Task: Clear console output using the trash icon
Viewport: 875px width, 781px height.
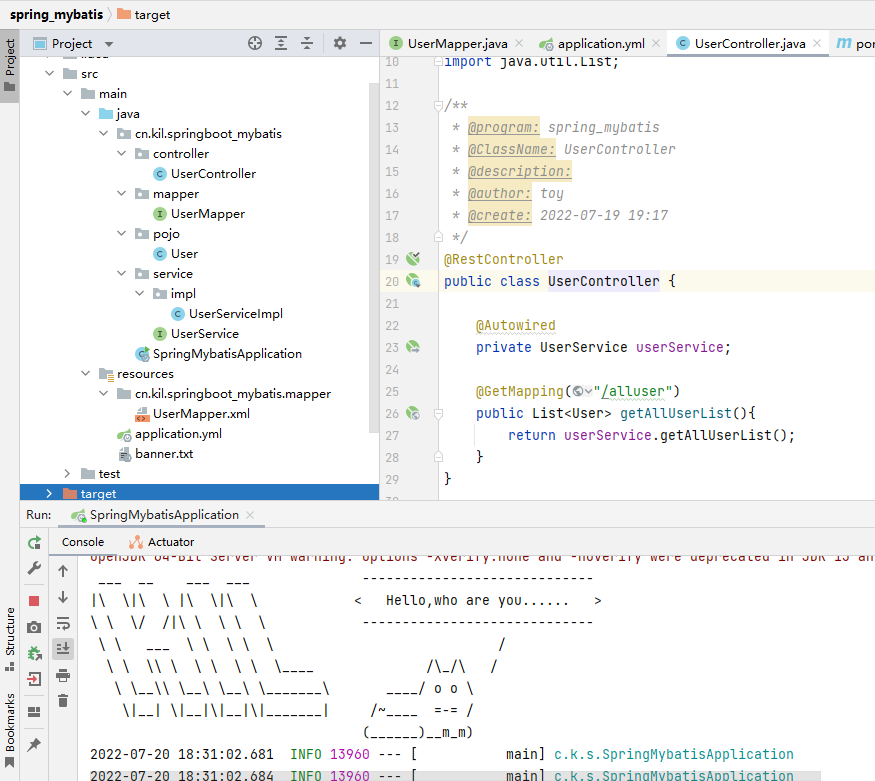Action: [63, 702]
